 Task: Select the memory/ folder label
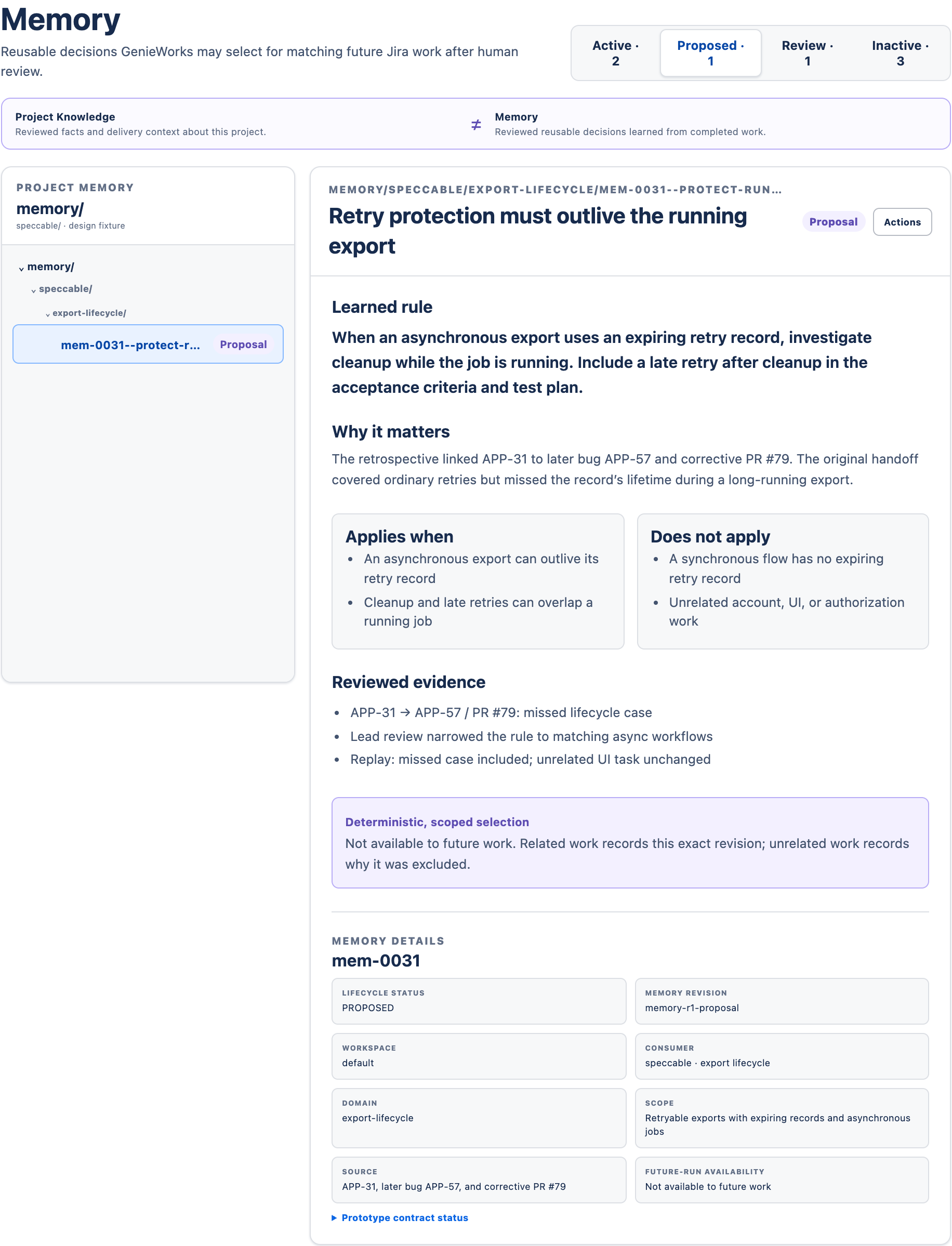[x=50, y=267]
